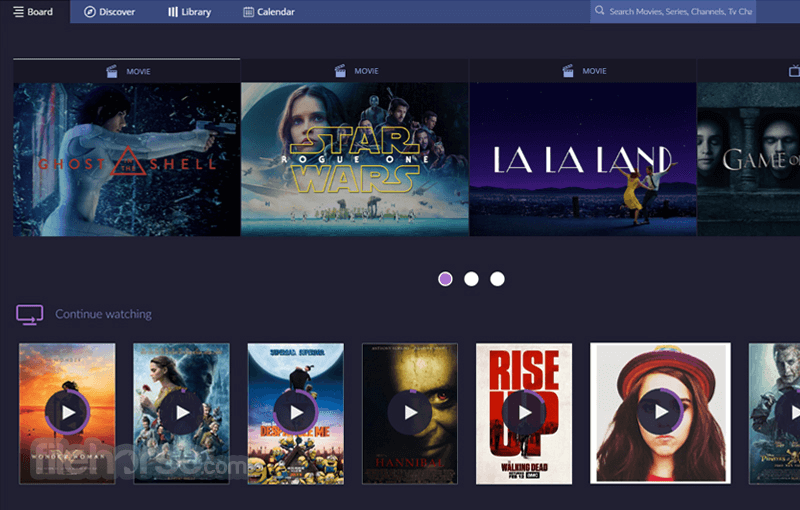
Task: Select the first carousel page dot
Action: pos(445,279)
